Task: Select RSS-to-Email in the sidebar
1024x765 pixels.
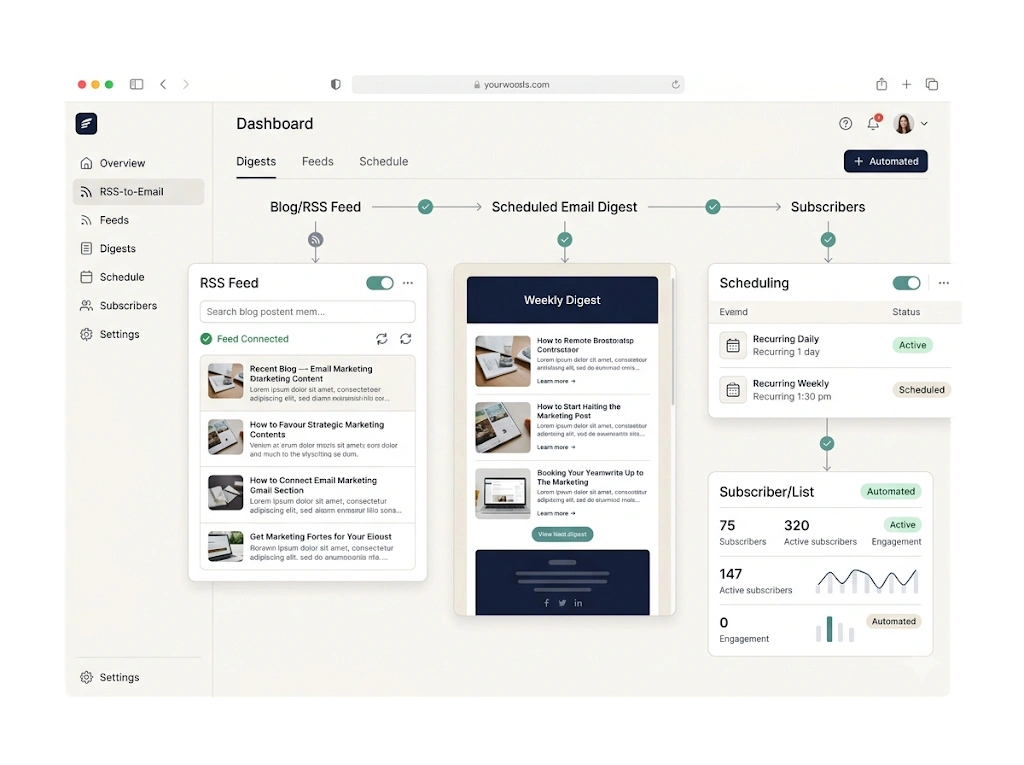Action: tap(138, 191)
